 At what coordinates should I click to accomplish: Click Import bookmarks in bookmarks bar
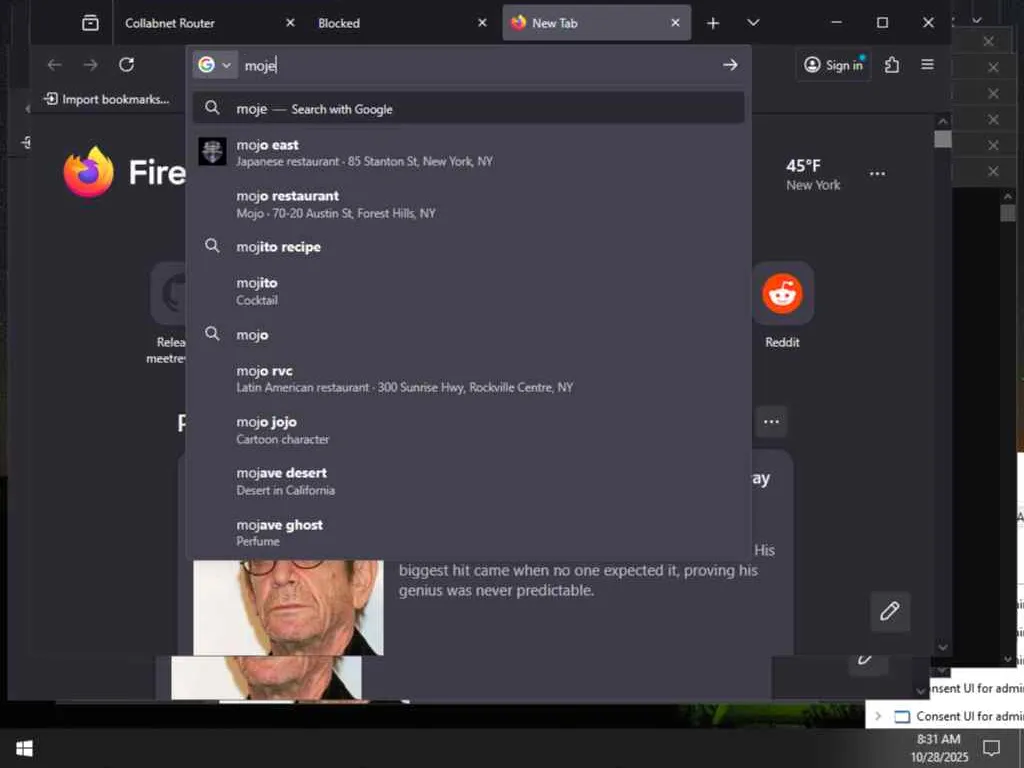(106, 99)
